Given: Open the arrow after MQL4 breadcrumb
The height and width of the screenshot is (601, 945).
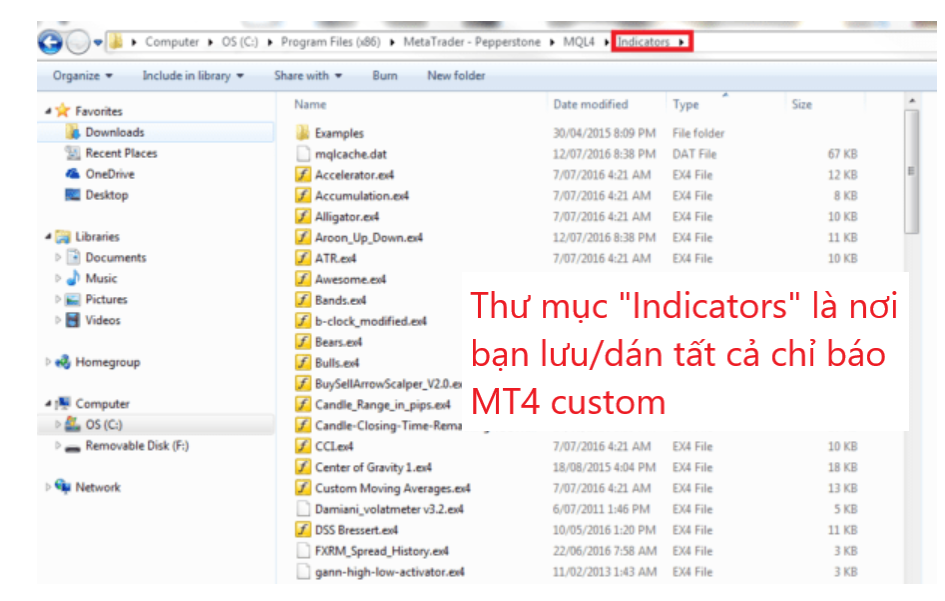Looking at the screenshot, I should pyautogui.click(x=606, y=42).
